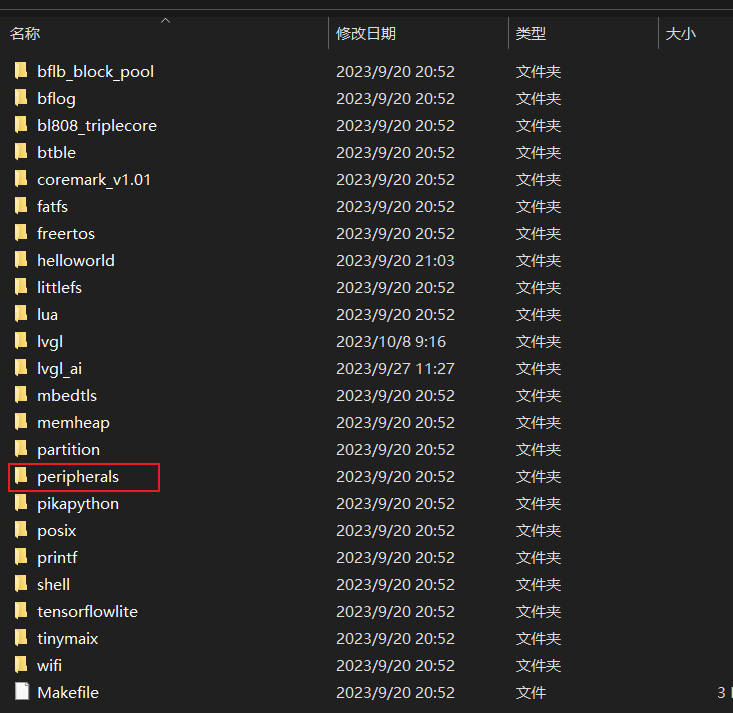The width and height of the screenshot is (733, 713).
Task: Click lvgl's date 2023/10/8 9:16
Action: coord(391,341)
